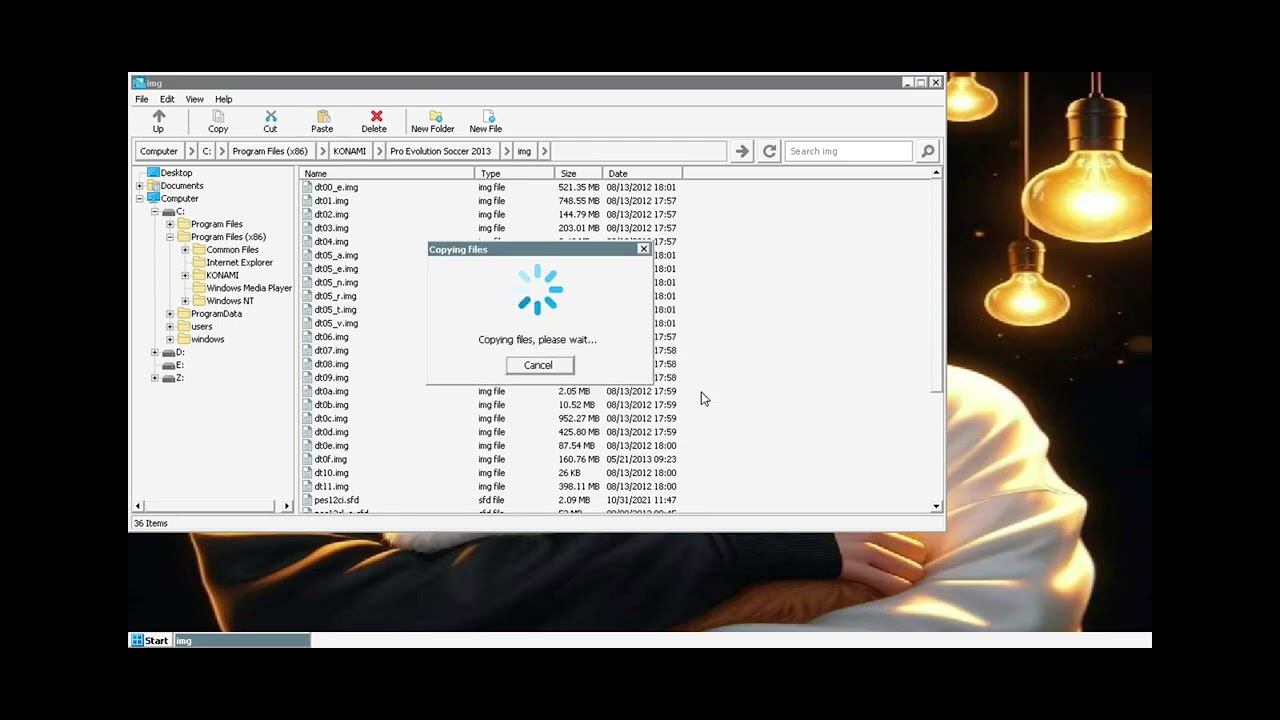The image size is (1280, 720).
Task: Click the KONAMI breadcrumb segment
Action: (349, 151)
